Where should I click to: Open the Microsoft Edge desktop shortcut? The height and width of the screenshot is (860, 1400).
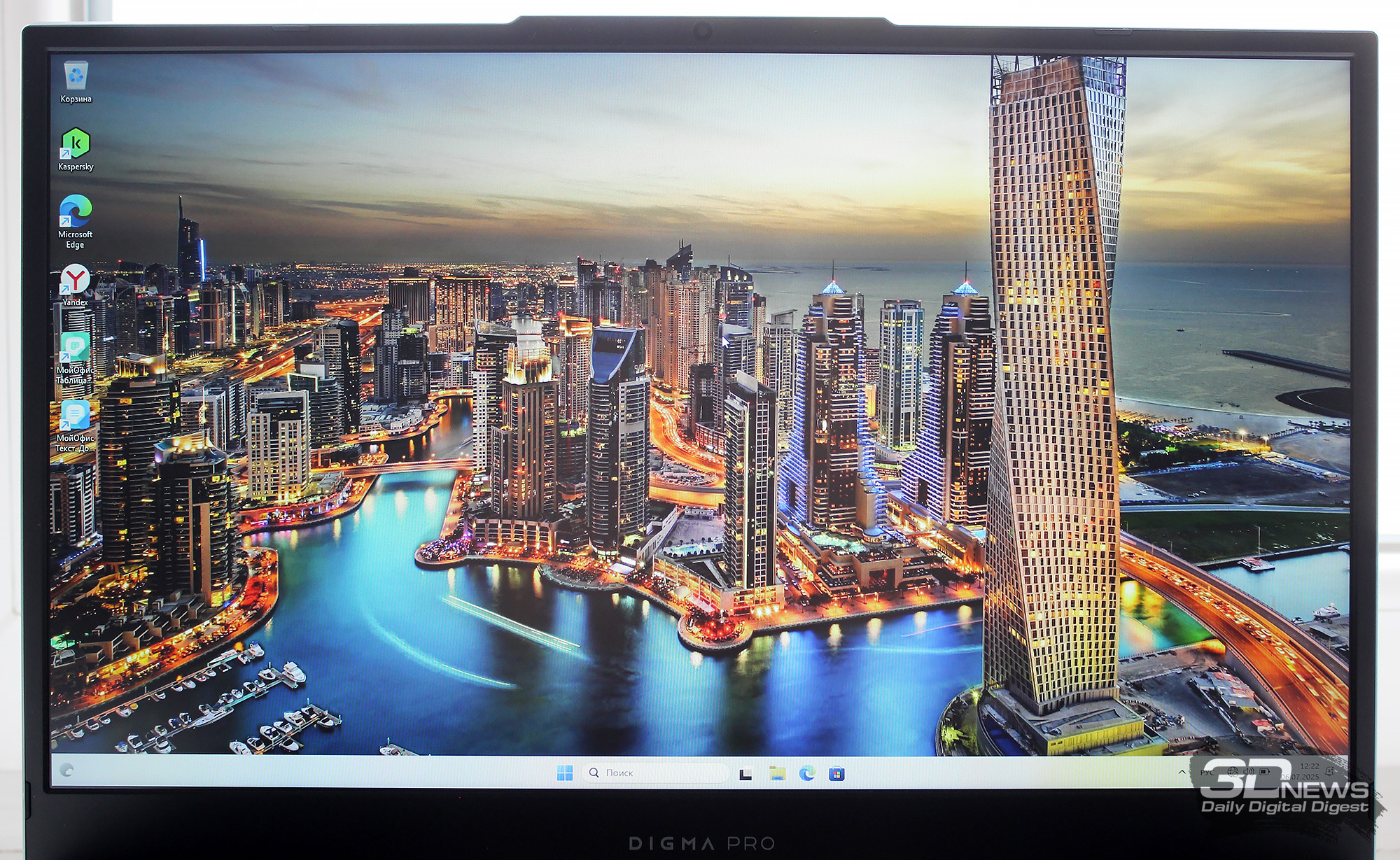(x=75, y=222)
